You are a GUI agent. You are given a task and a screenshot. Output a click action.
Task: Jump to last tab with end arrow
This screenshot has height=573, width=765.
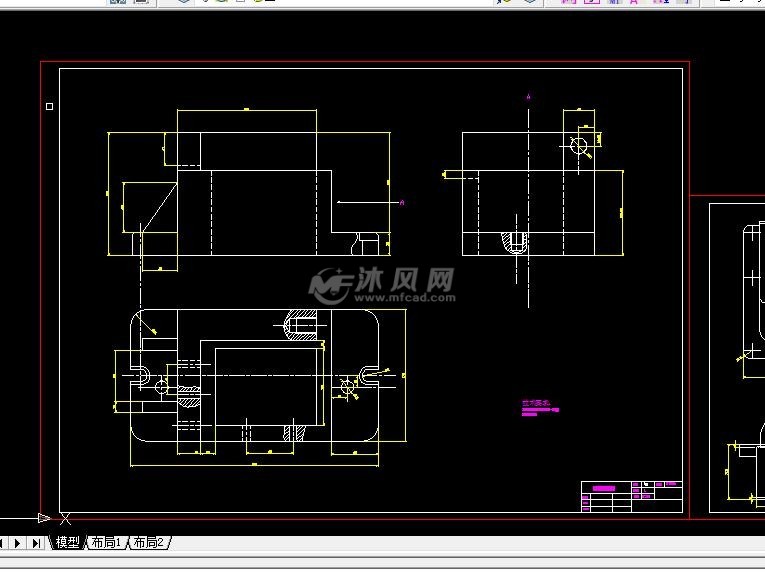(36, 543)
